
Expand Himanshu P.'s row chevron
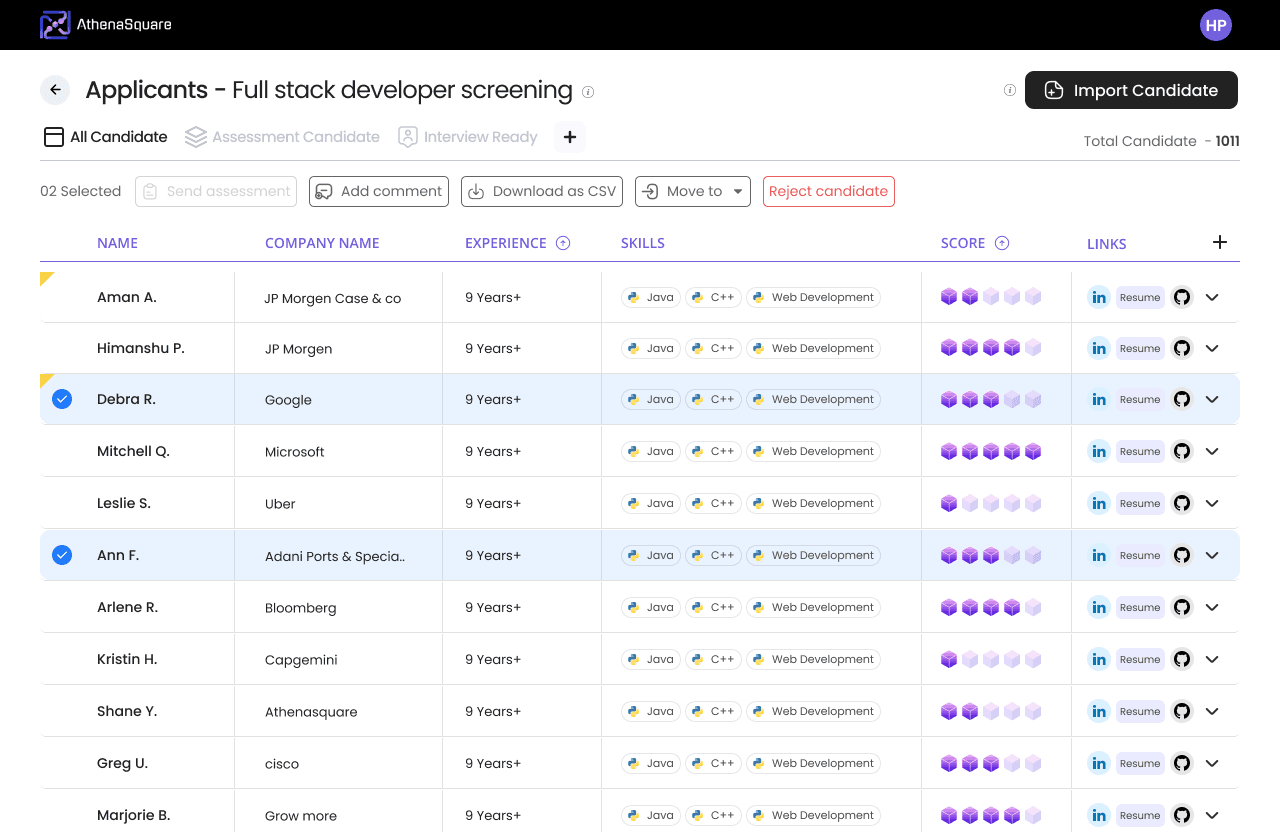(x=1212, y=348)
